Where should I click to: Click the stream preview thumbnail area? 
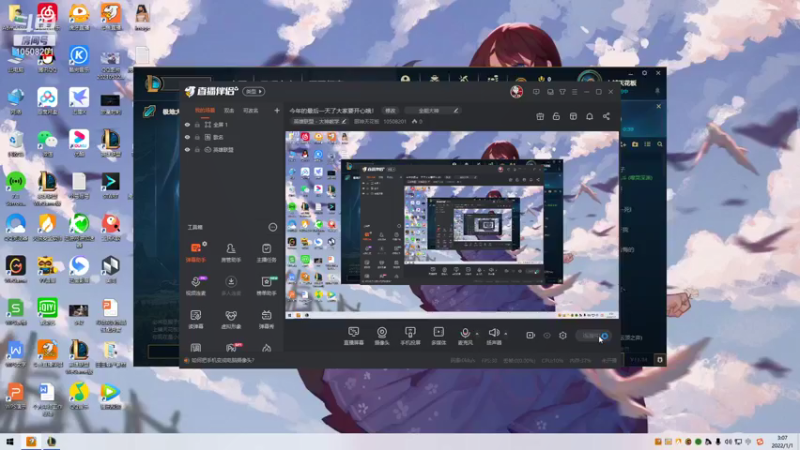point(452,225)
